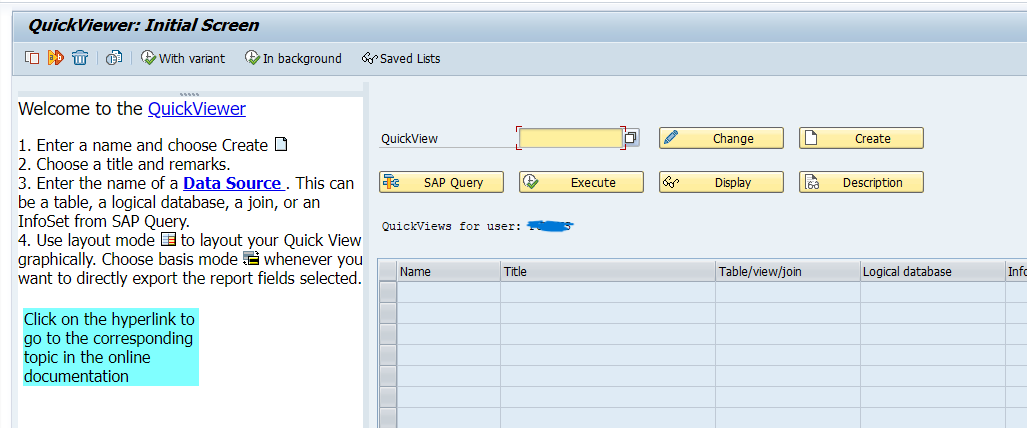Screen dimensions: 1027x428
Task: Execute QuickView In background
Action: click(x=293, y=58)
